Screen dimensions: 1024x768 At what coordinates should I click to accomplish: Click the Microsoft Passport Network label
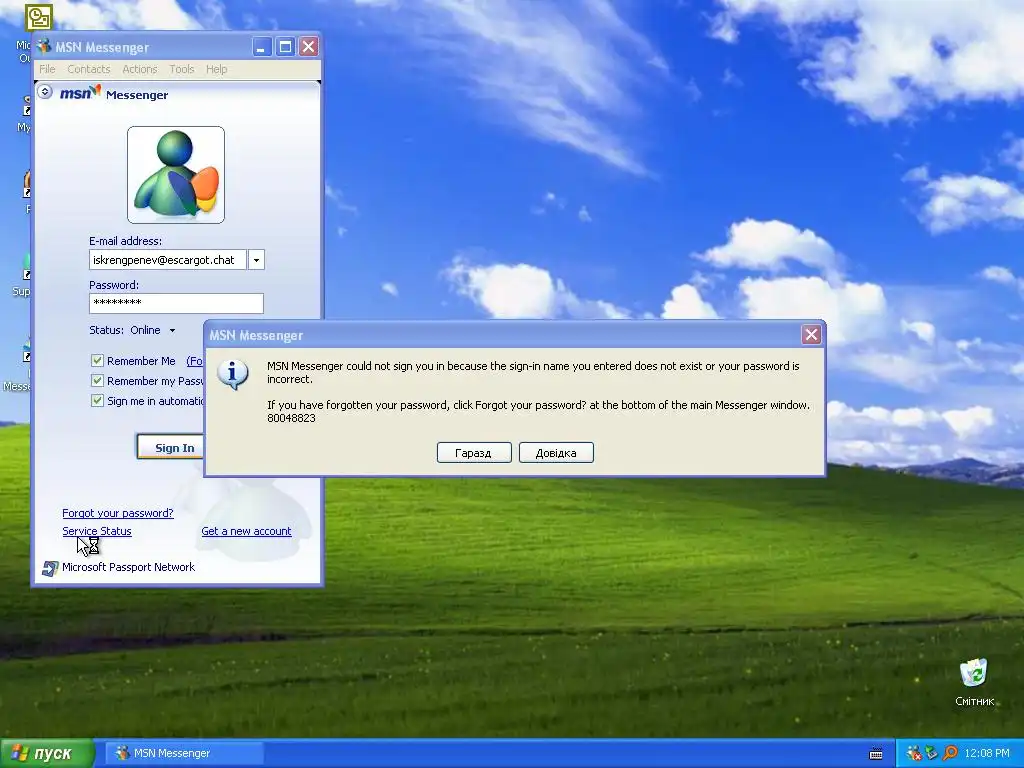129,567
